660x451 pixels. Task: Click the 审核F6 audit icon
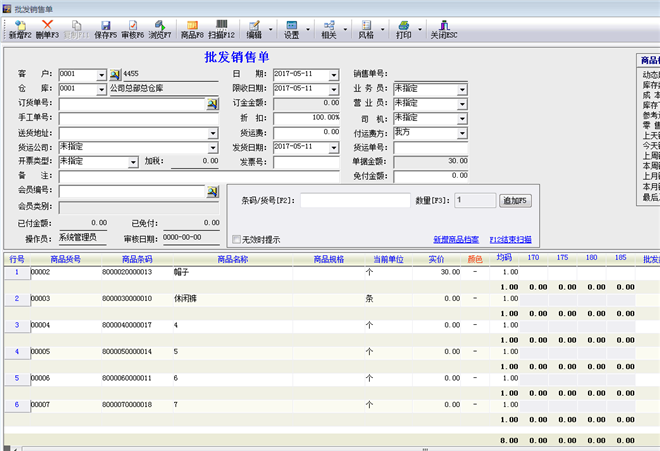(x=133, y=29)
